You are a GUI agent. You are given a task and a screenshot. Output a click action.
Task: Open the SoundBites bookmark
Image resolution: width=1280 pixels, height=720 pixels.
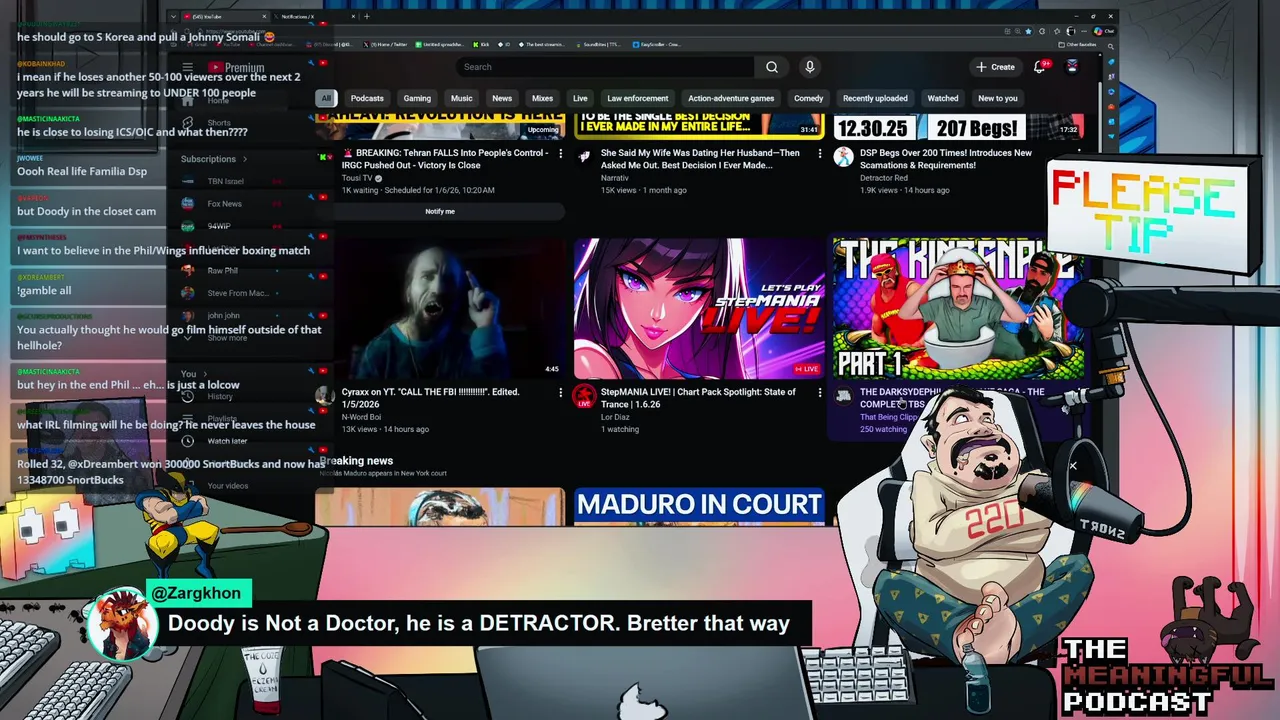click(x=596, y=44)
